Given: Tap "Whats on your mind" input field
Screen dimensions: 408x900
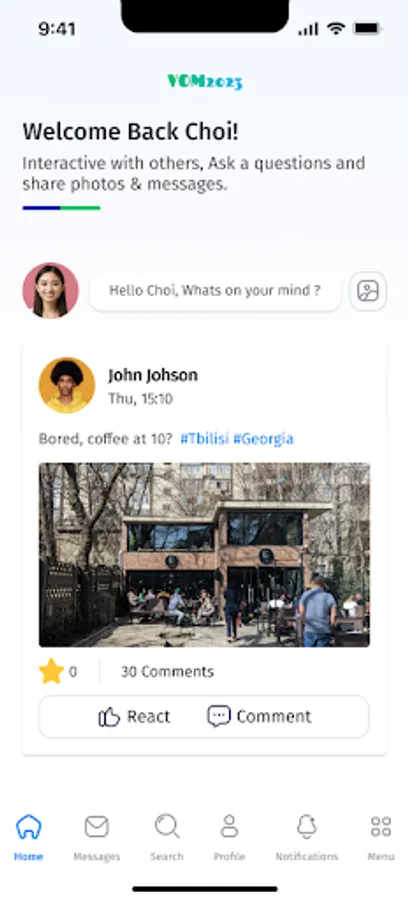Looking at the screenshot, I should [x=215, y=290].
